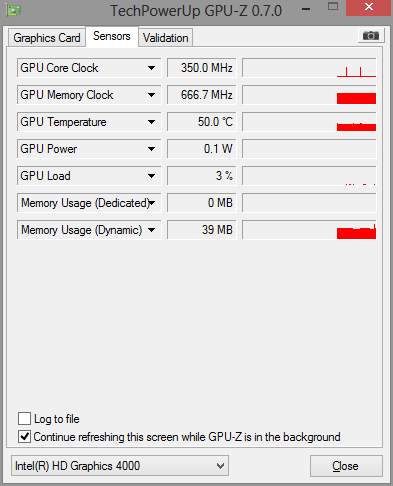This screenshot has width=393, height=486.
Task: Click the GPU-Z app icon in title bar
Action: [14, 10]
